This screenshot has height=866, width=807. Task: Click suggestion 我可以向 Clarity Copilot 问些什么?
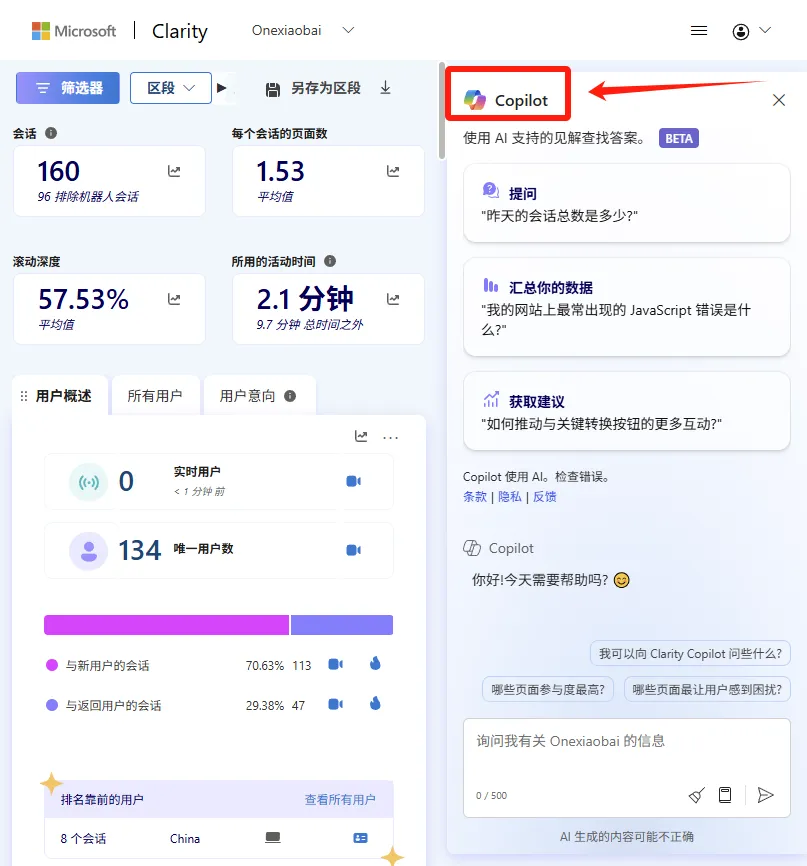point(690,654)
